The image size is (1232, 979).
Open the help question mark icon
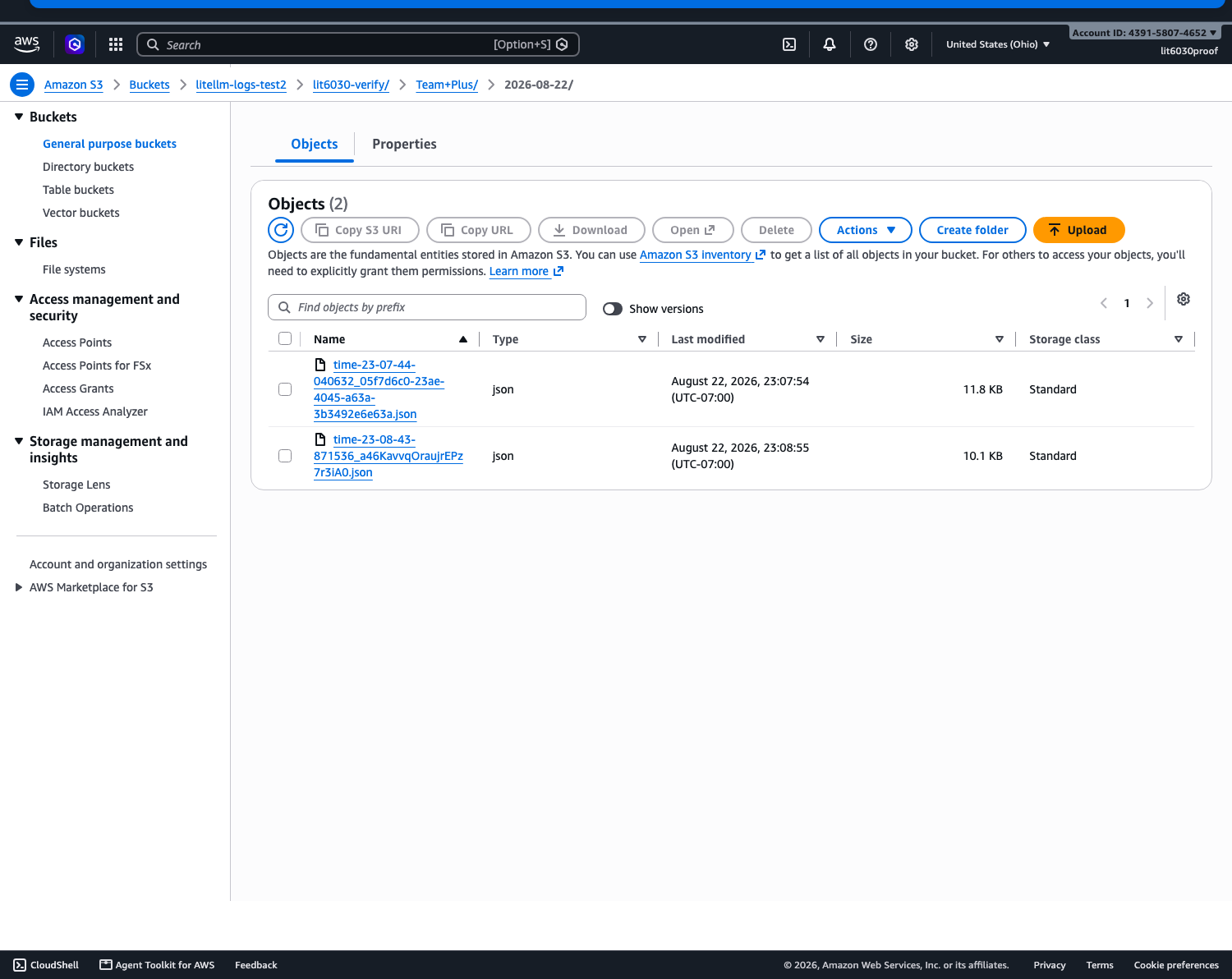click(871, 44)
